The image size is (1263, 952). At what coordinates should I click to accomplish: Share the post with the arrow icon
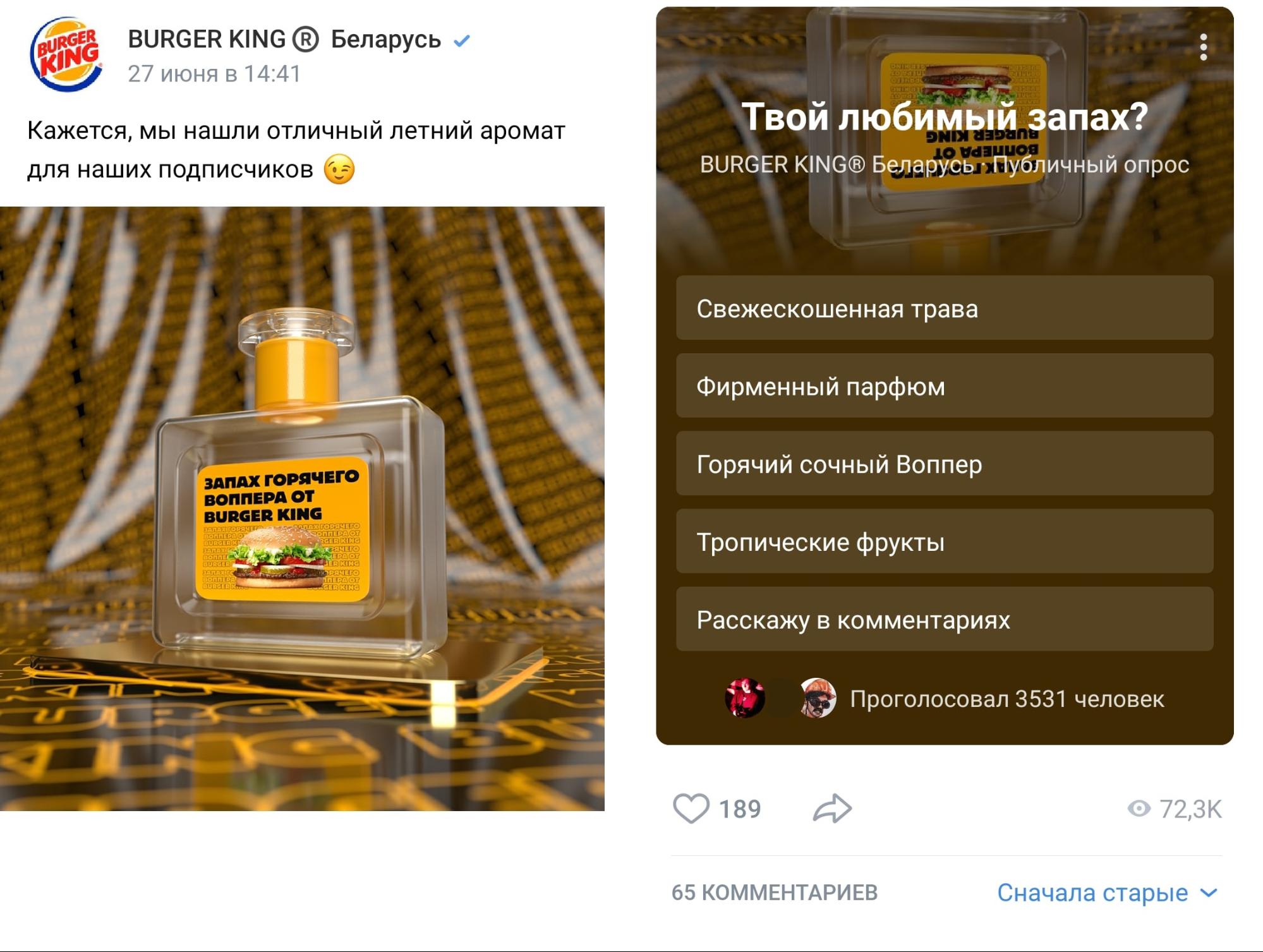pos(832,808)
